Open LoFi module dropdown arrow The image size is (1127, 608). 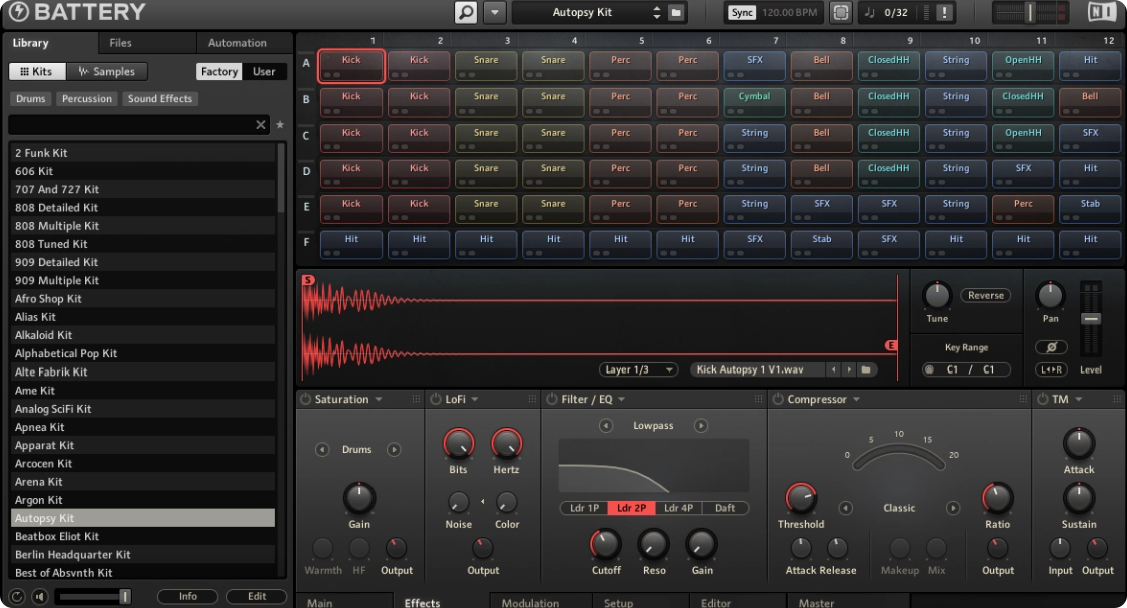pos(475,400)
